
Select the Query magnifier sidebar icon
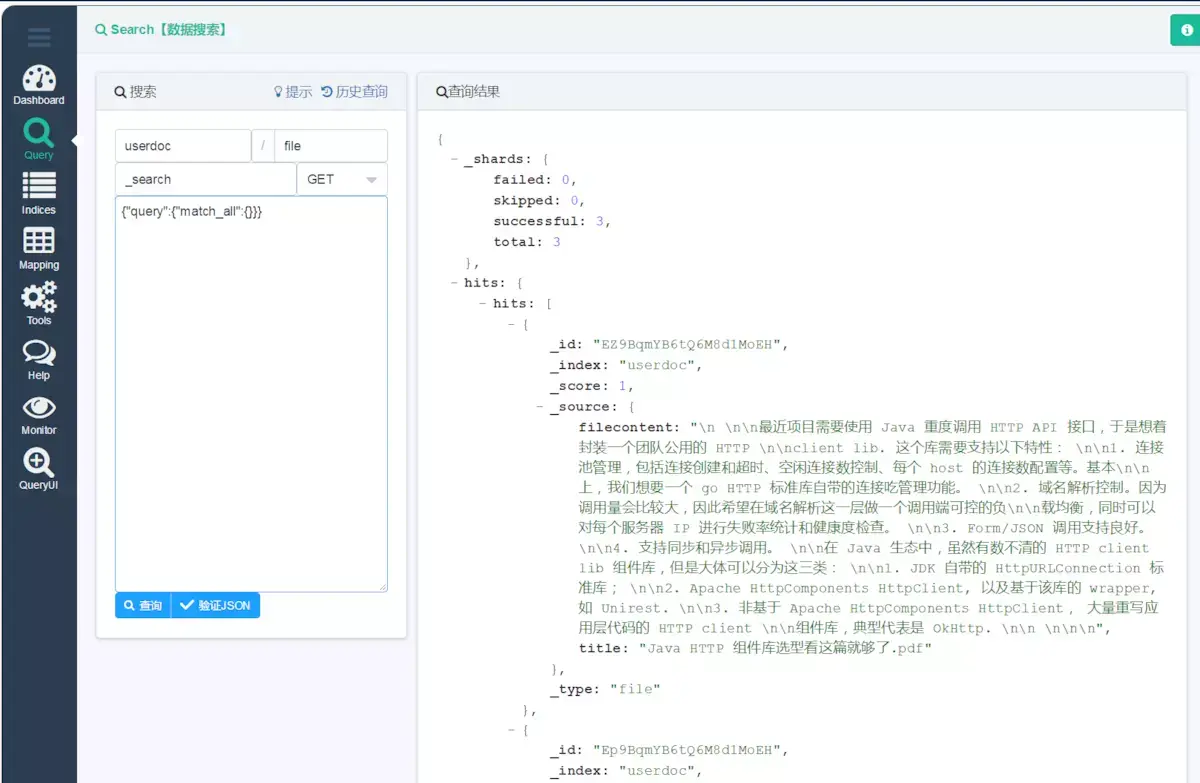point(39,133)
